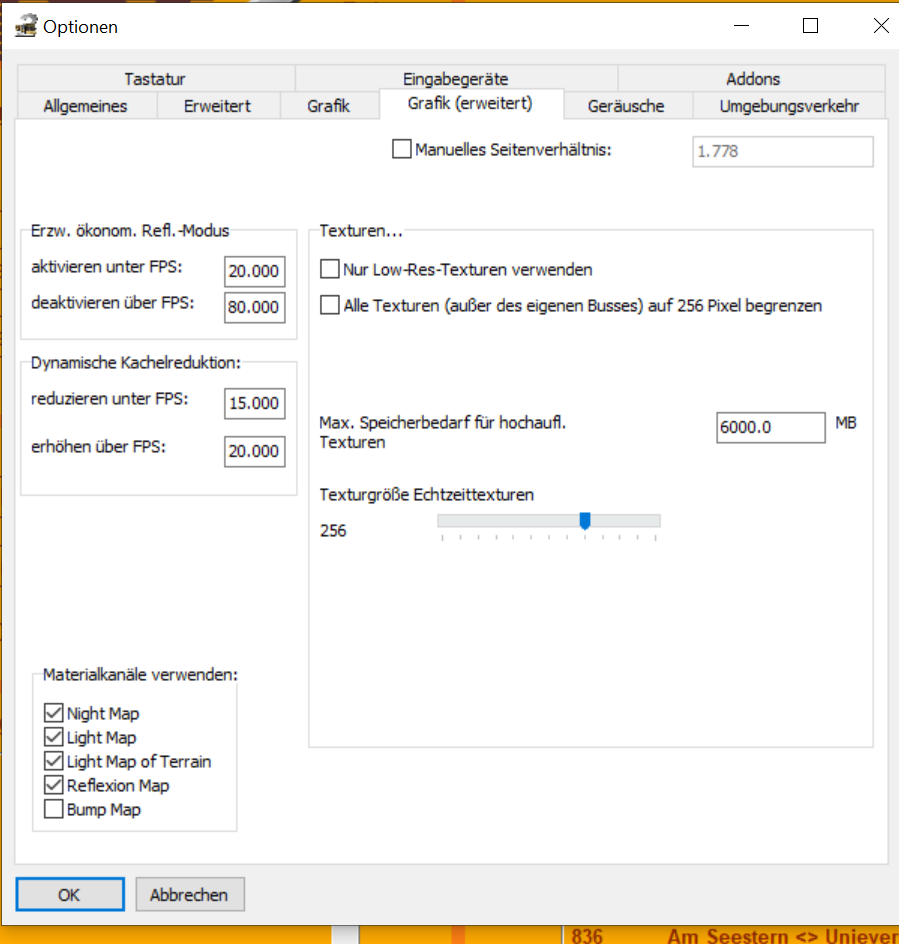Viewport: 899px width, 944px height.
Task: Click the reduzieren unter FPS field
Action: [254, 404]
